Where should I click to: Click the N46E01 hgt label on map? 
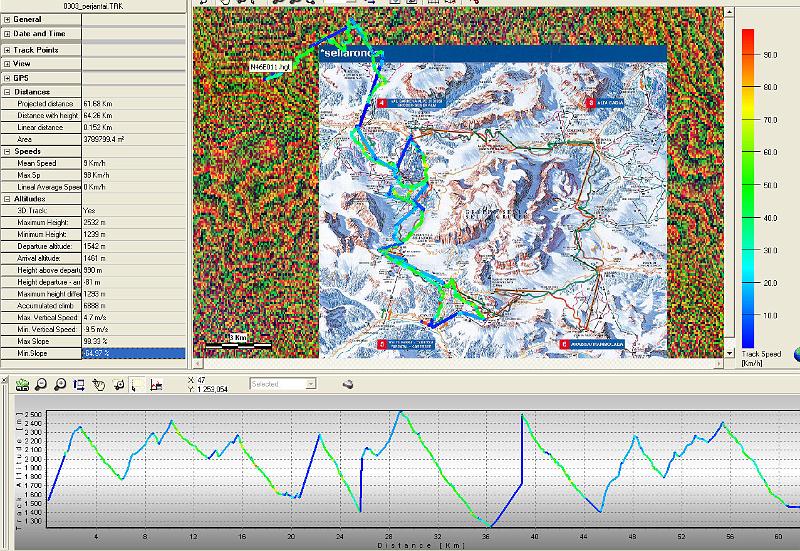[270, 67]
